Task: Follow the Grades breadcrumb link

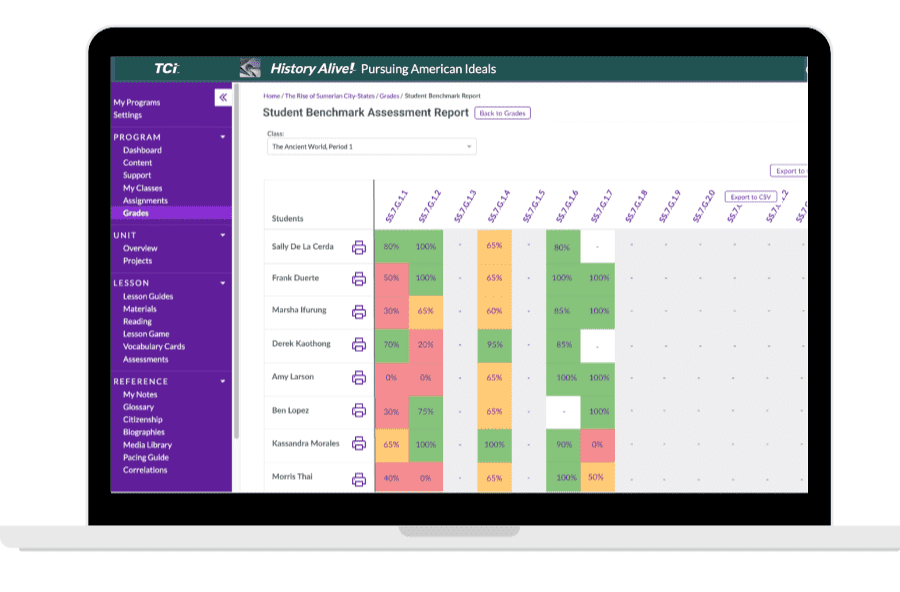Action: [389, 96]
